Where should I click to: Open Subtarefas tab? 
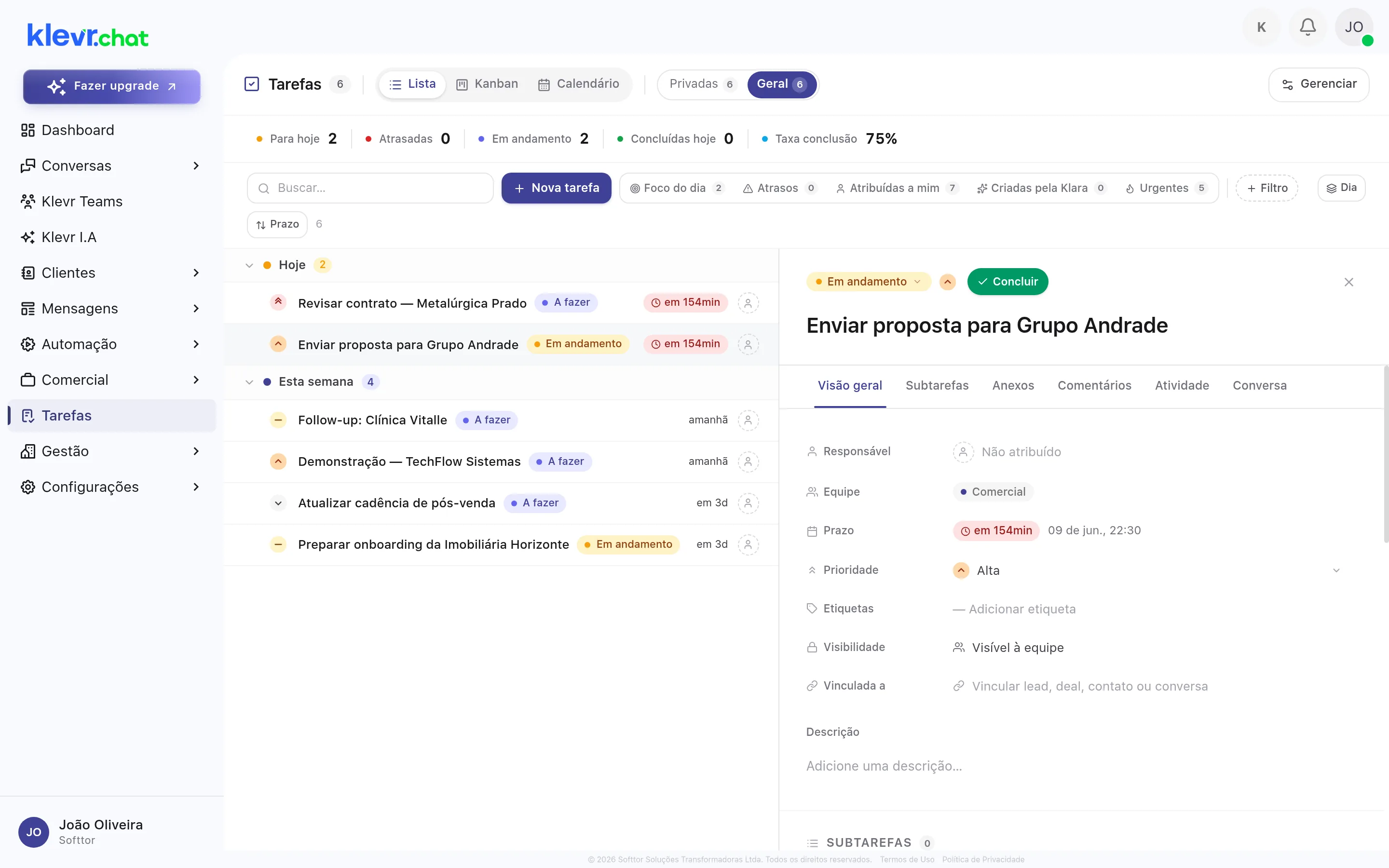937,386
